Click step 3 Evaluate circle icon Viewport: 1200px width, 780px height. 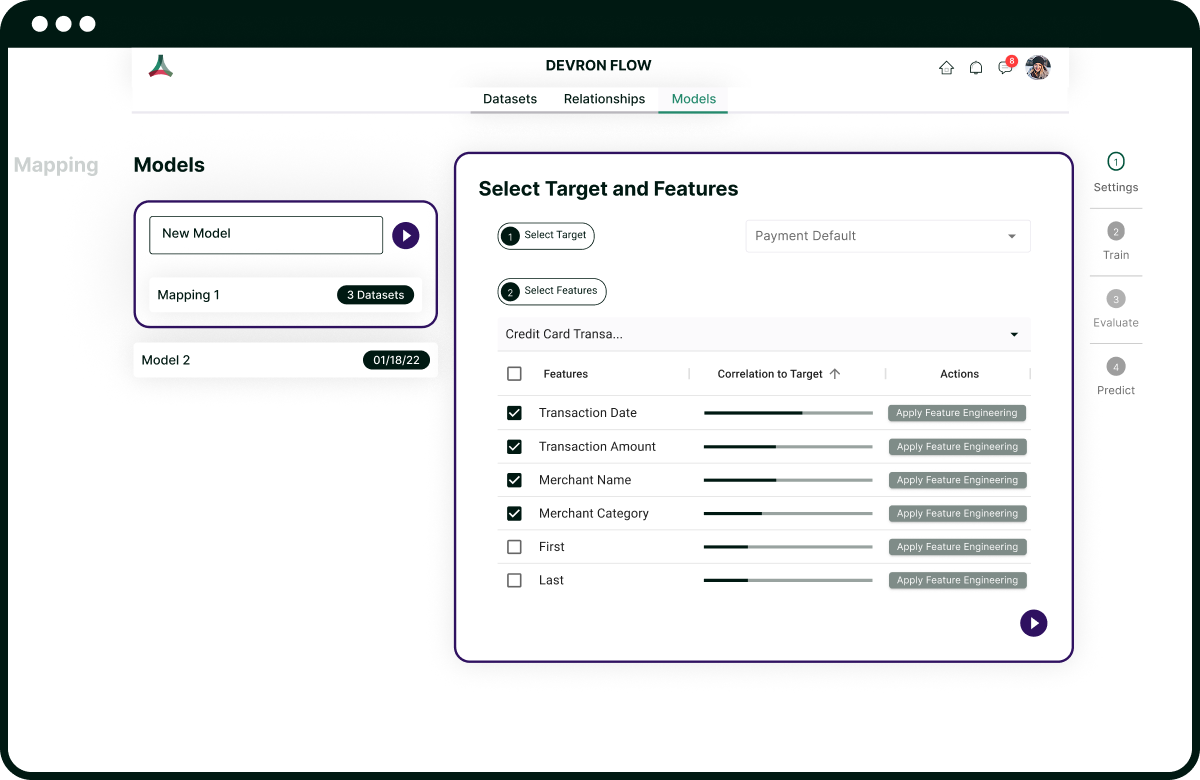point(1116,299)
